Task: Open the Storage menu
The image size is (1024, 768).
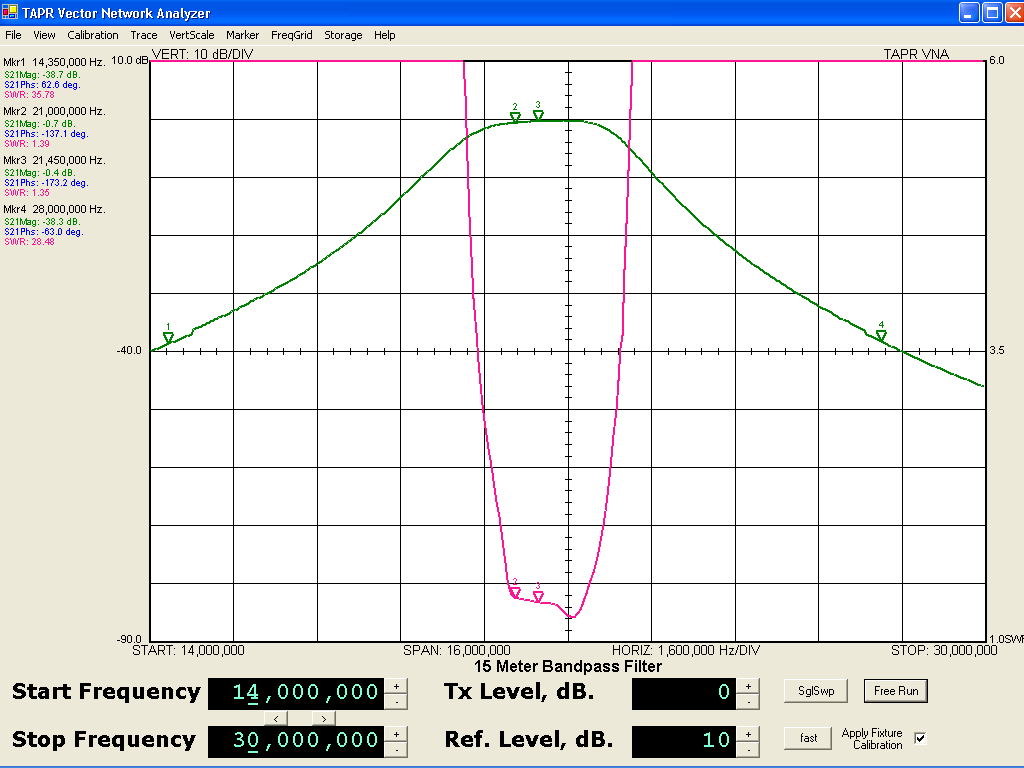Action: [x=343, y=35]
